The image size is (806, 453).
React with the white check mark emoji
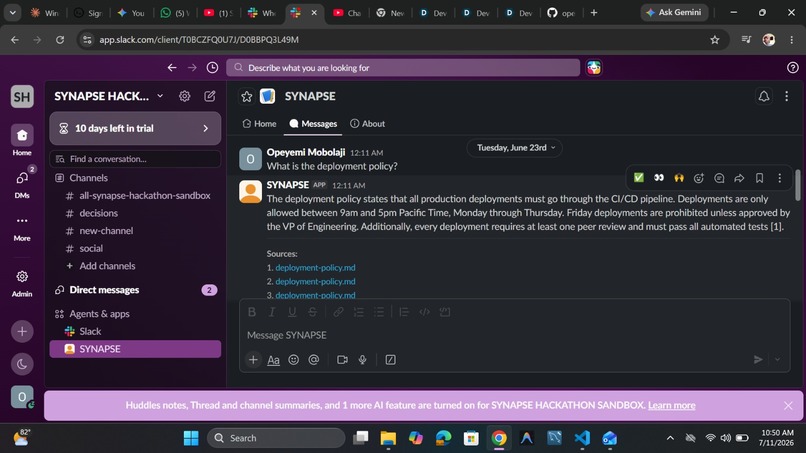click(x=638, y=178)
